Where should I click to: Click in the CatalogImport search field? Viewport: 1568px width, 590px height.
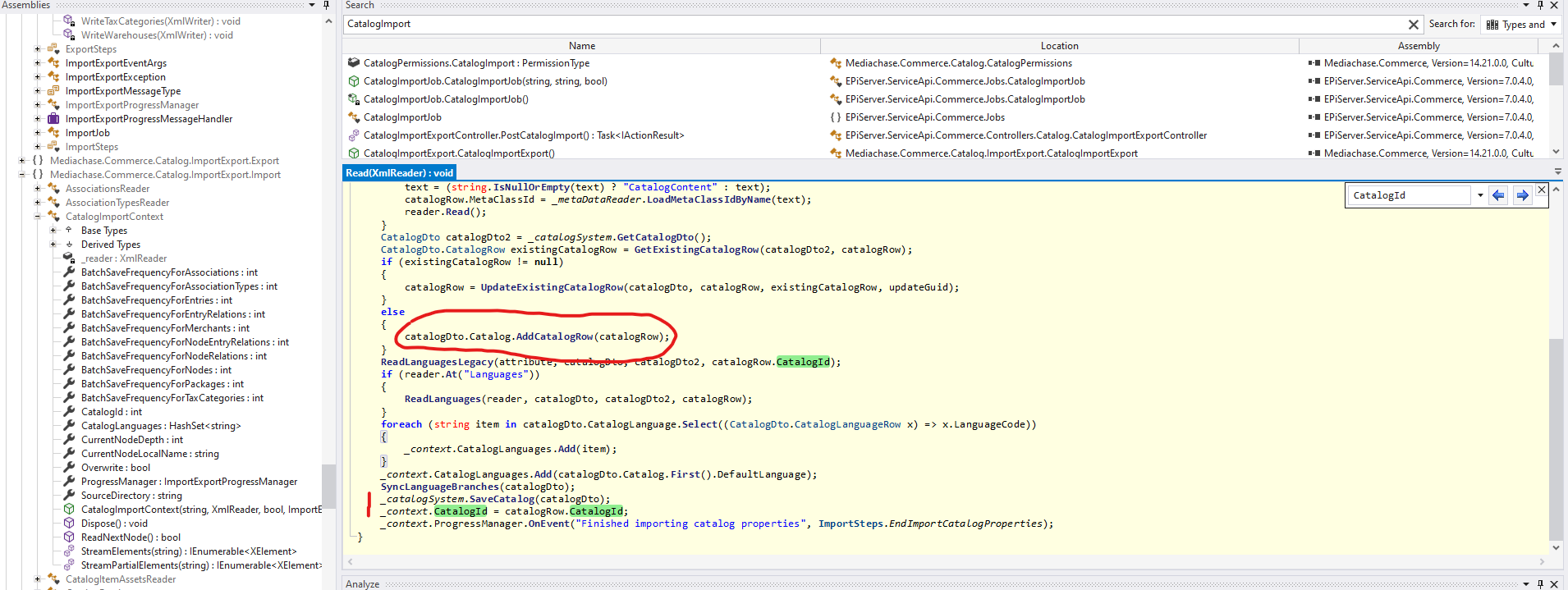[870, 25]
